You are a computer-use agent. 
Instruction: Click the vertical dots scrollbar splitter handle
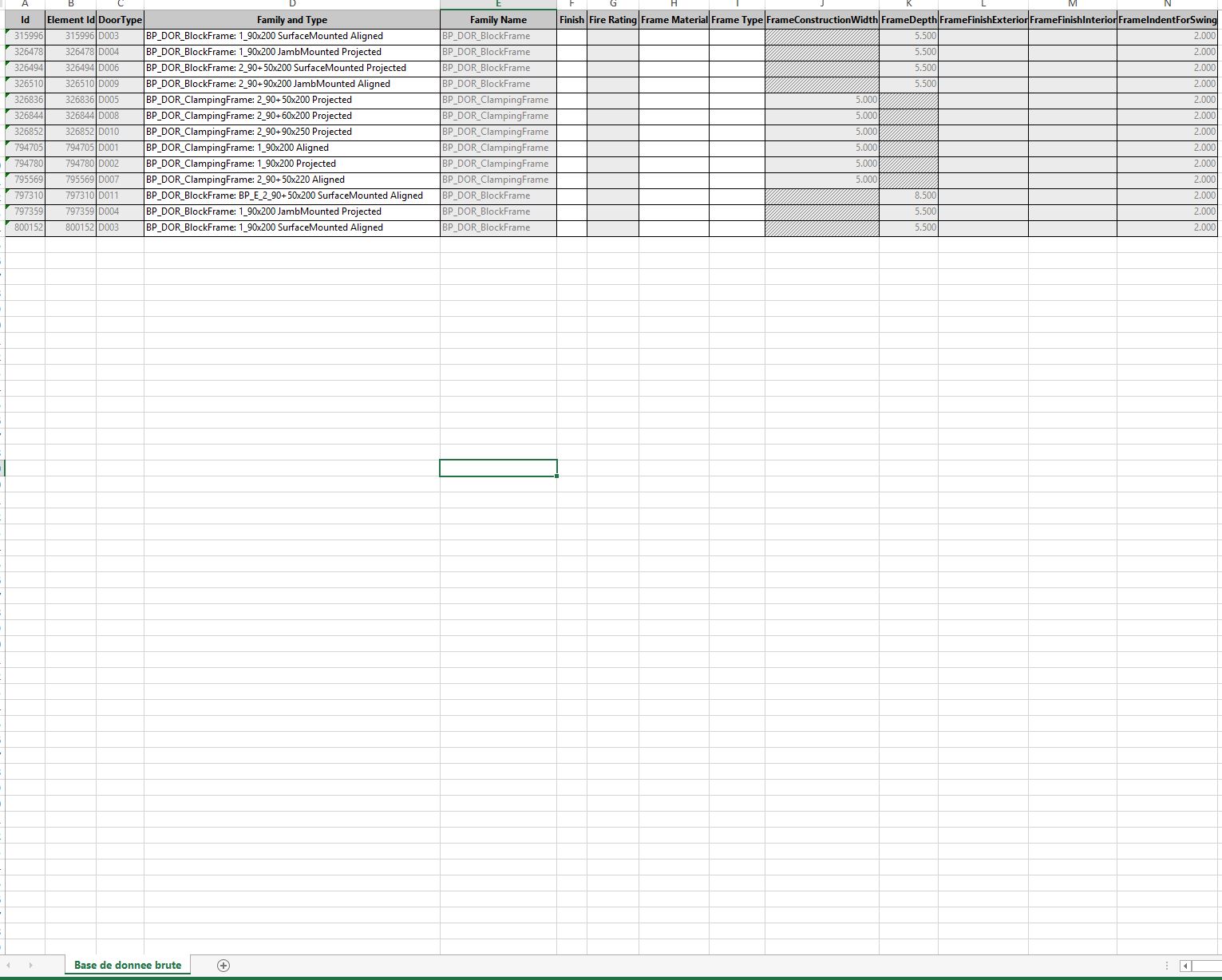pos(1167,966)
